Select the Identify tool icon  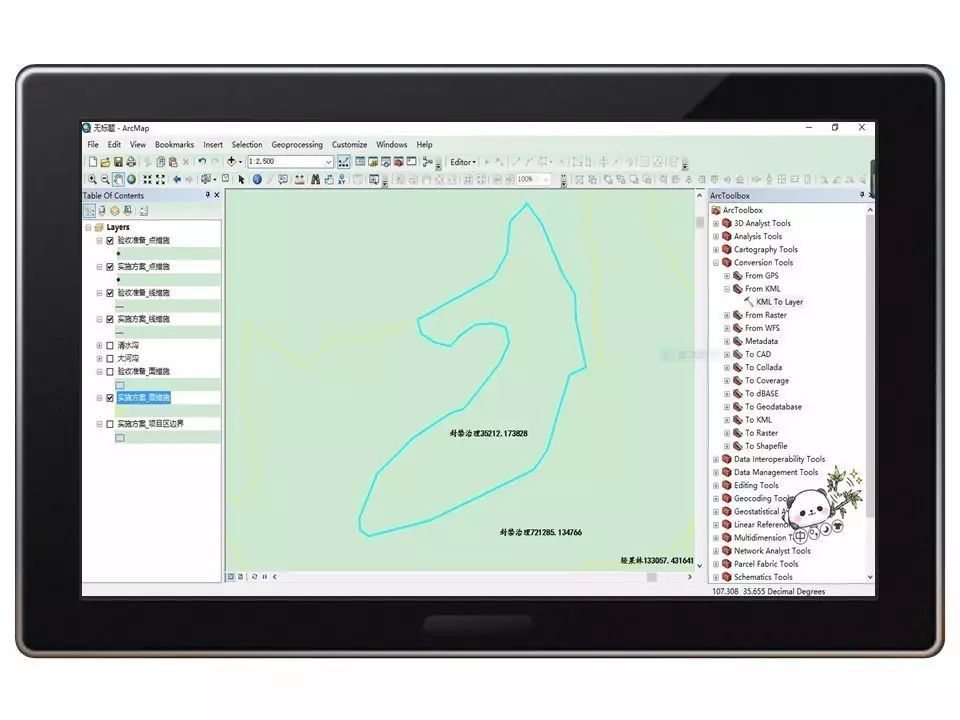pyautogui.click(x=257, y=180)
